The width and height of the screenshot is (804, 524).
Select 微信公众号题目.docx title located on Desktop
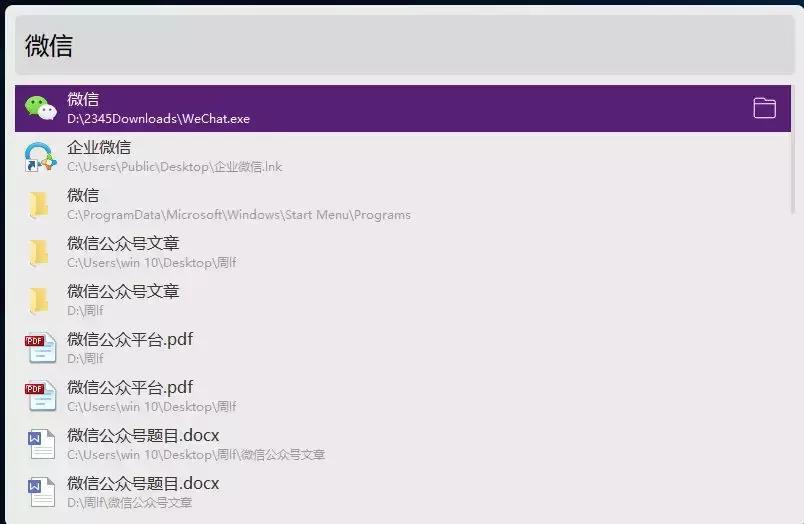pos(143,435)
